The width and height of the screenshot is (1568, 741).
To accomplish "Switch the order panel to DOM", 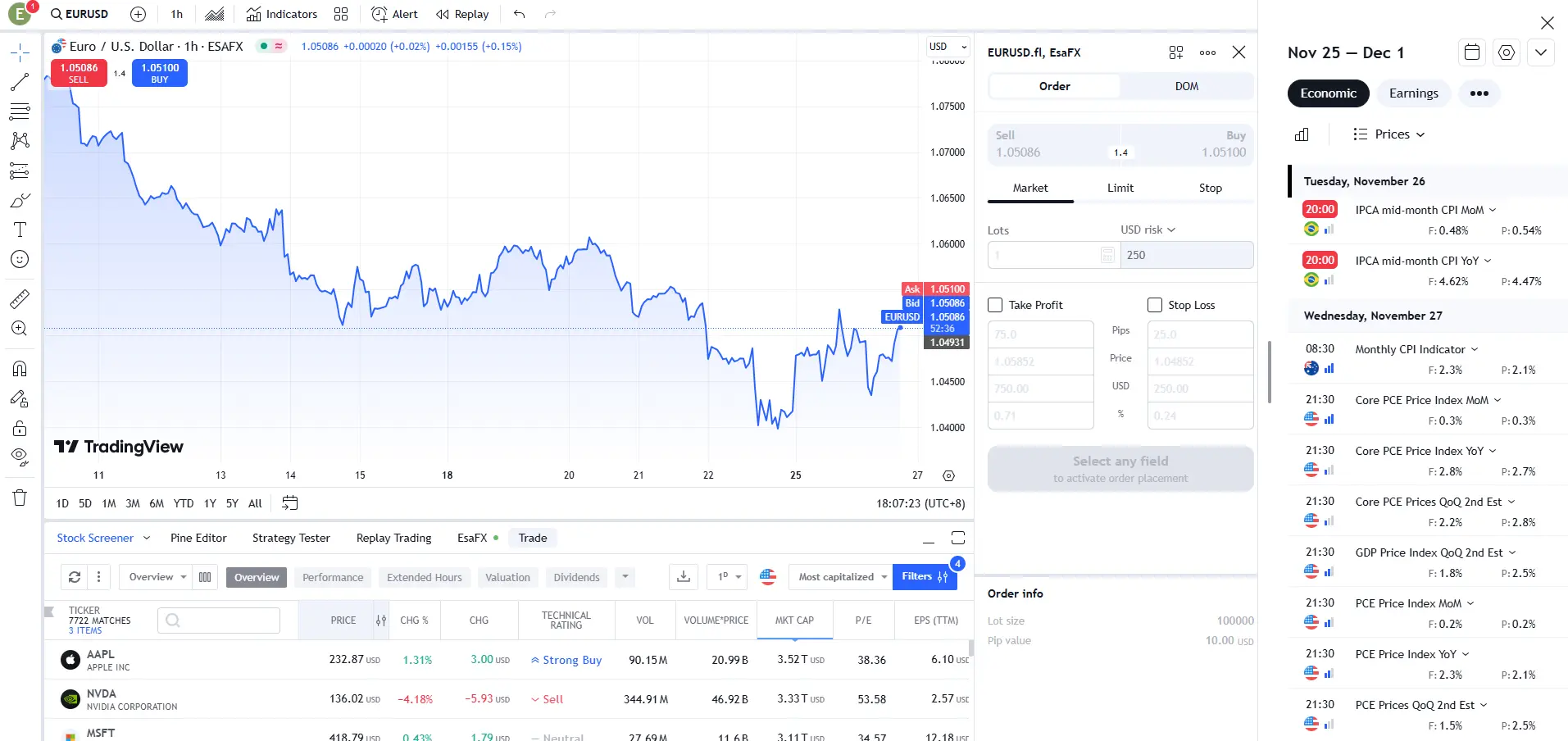I will [x=1186, y=86].
